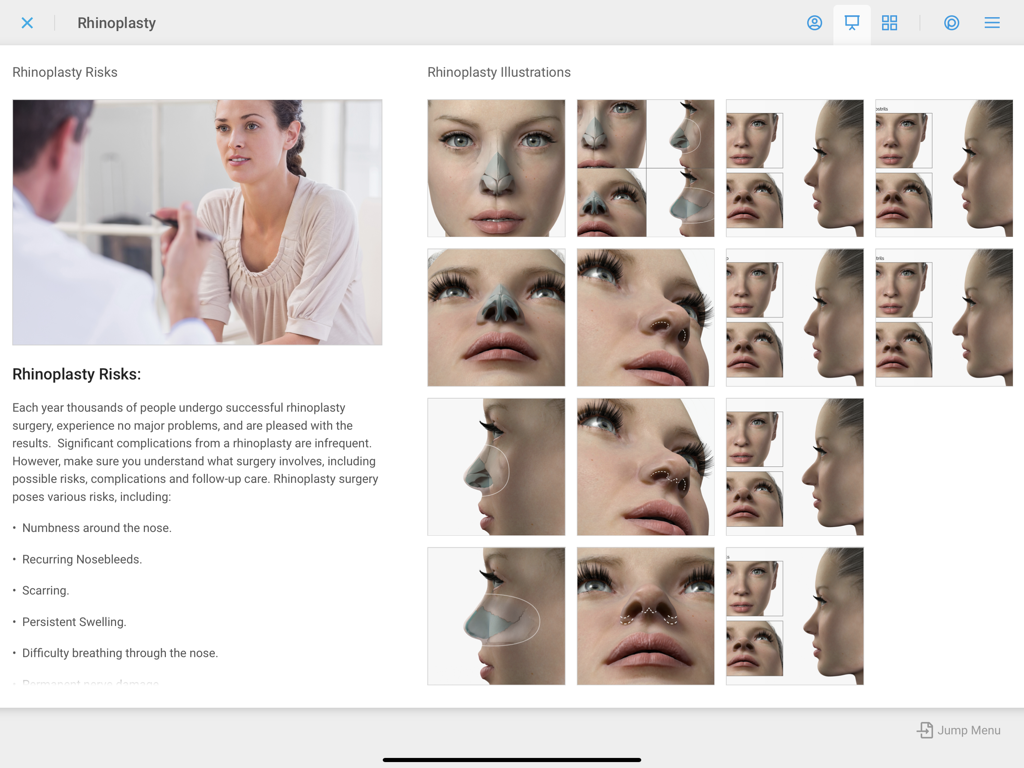
Task: Click the X close icon top left
Action: point(27,22)
